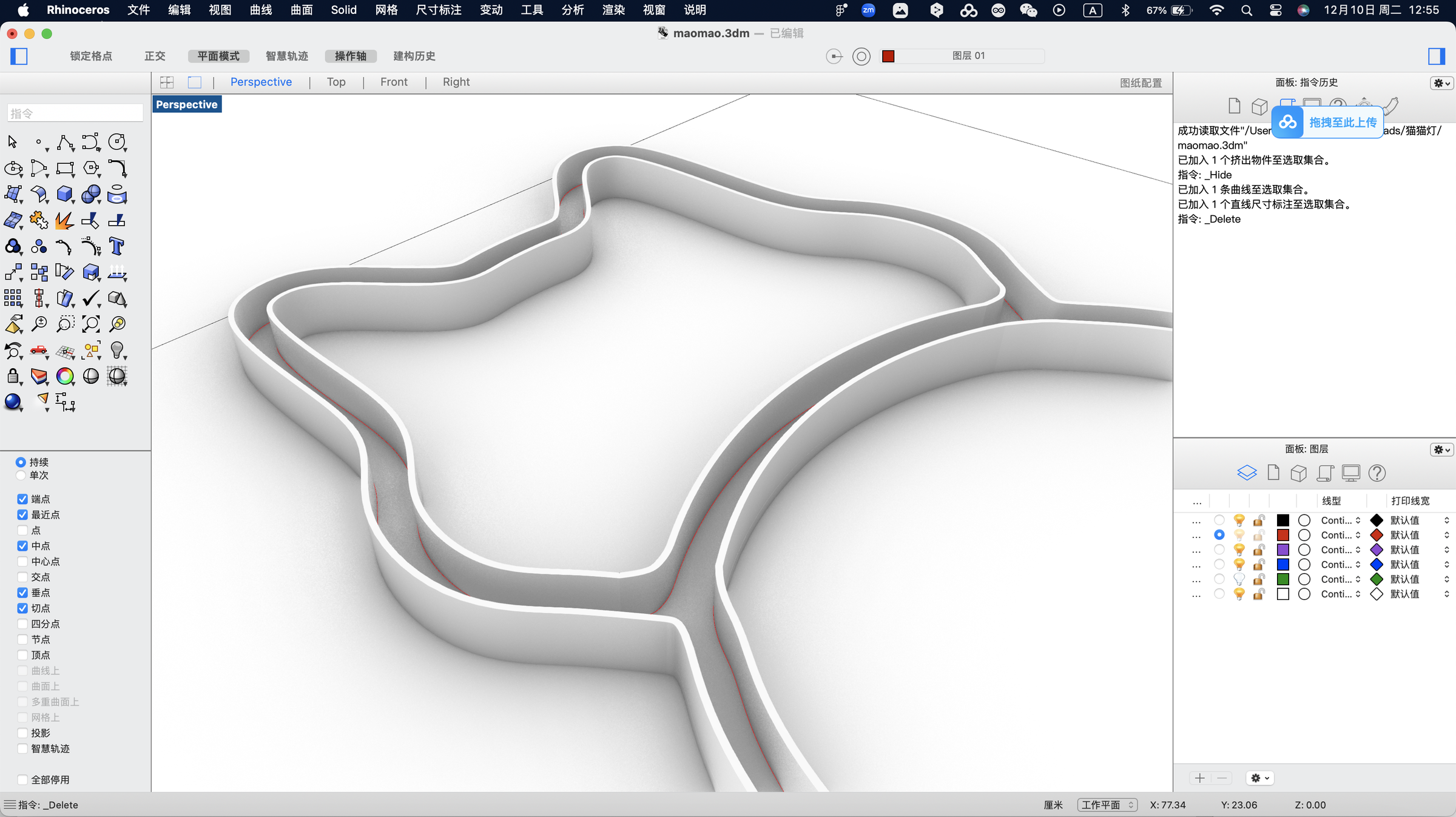1456x817 pixels.
Task: Toggle the 正交 ortho button
Action: 155,56
